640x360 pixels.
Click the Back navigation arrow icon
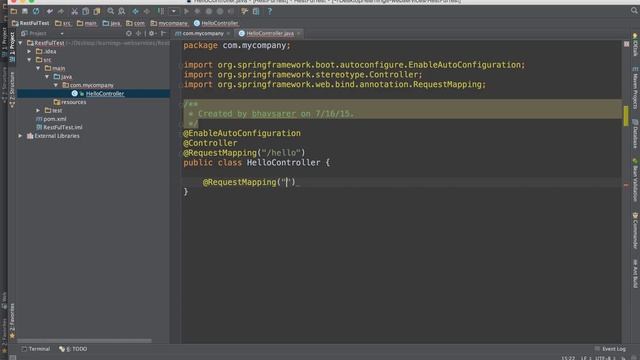point(136,11)
